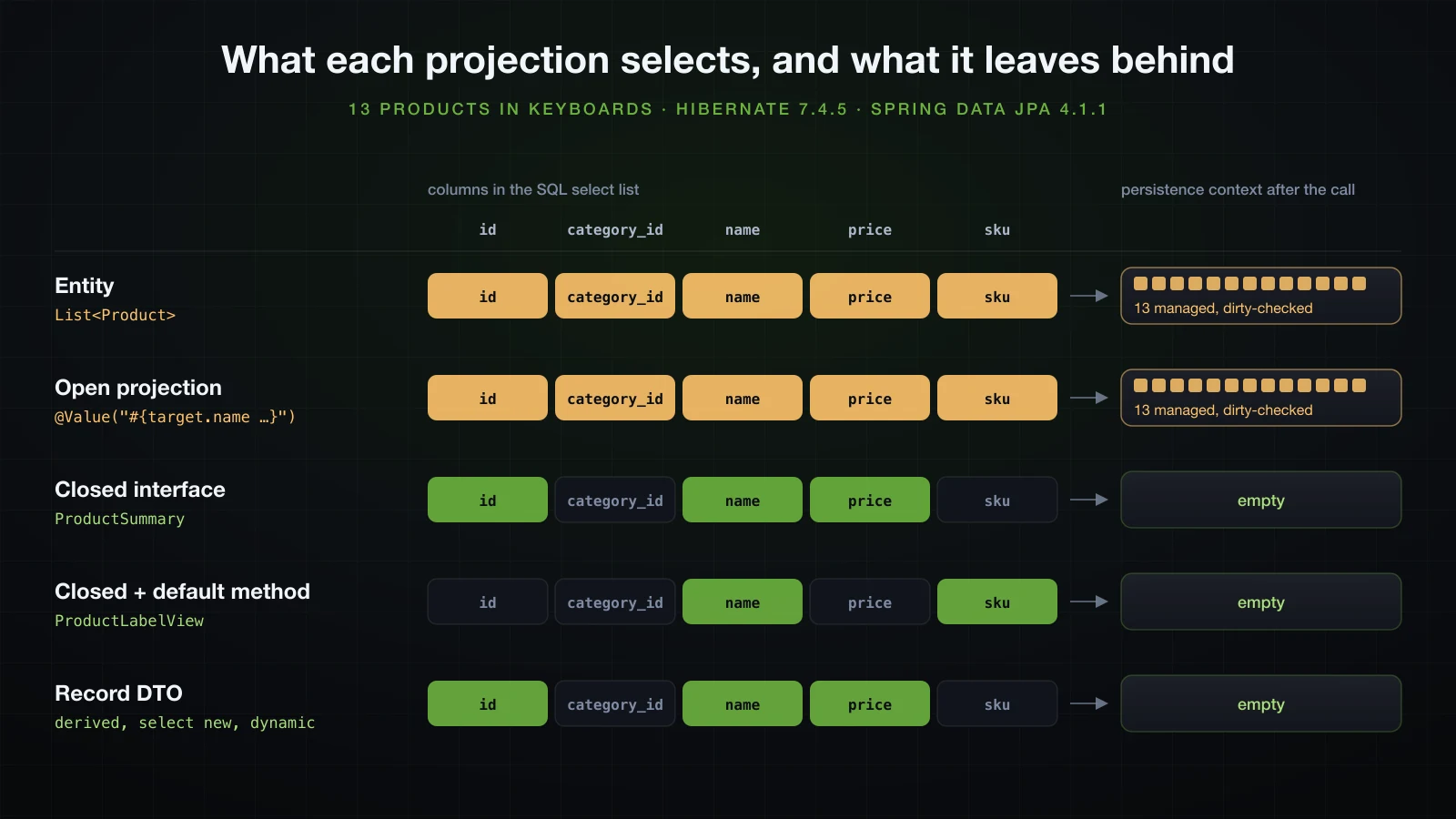1456x819 pixels.
Task: Click the 13 managed box in the Open projection row
Action: coord(1261,398)
